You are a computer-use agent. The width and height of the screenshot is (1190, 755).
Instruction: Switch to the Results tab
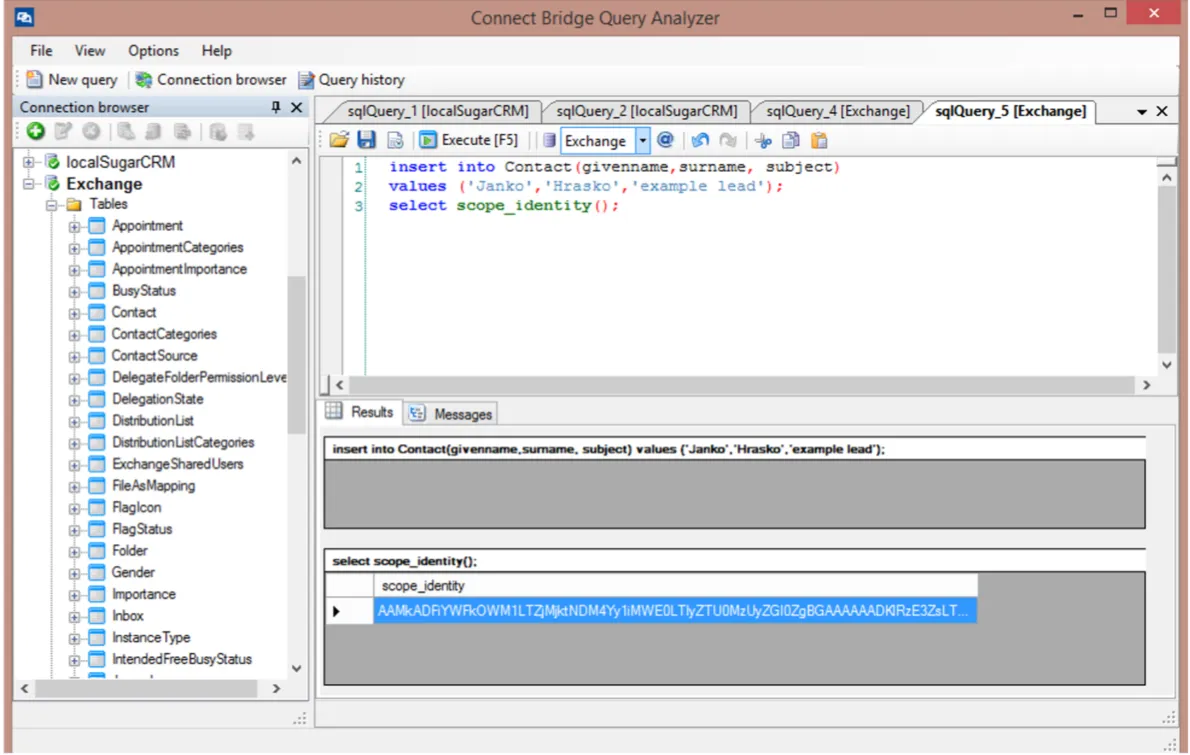[x=360, y=412]
